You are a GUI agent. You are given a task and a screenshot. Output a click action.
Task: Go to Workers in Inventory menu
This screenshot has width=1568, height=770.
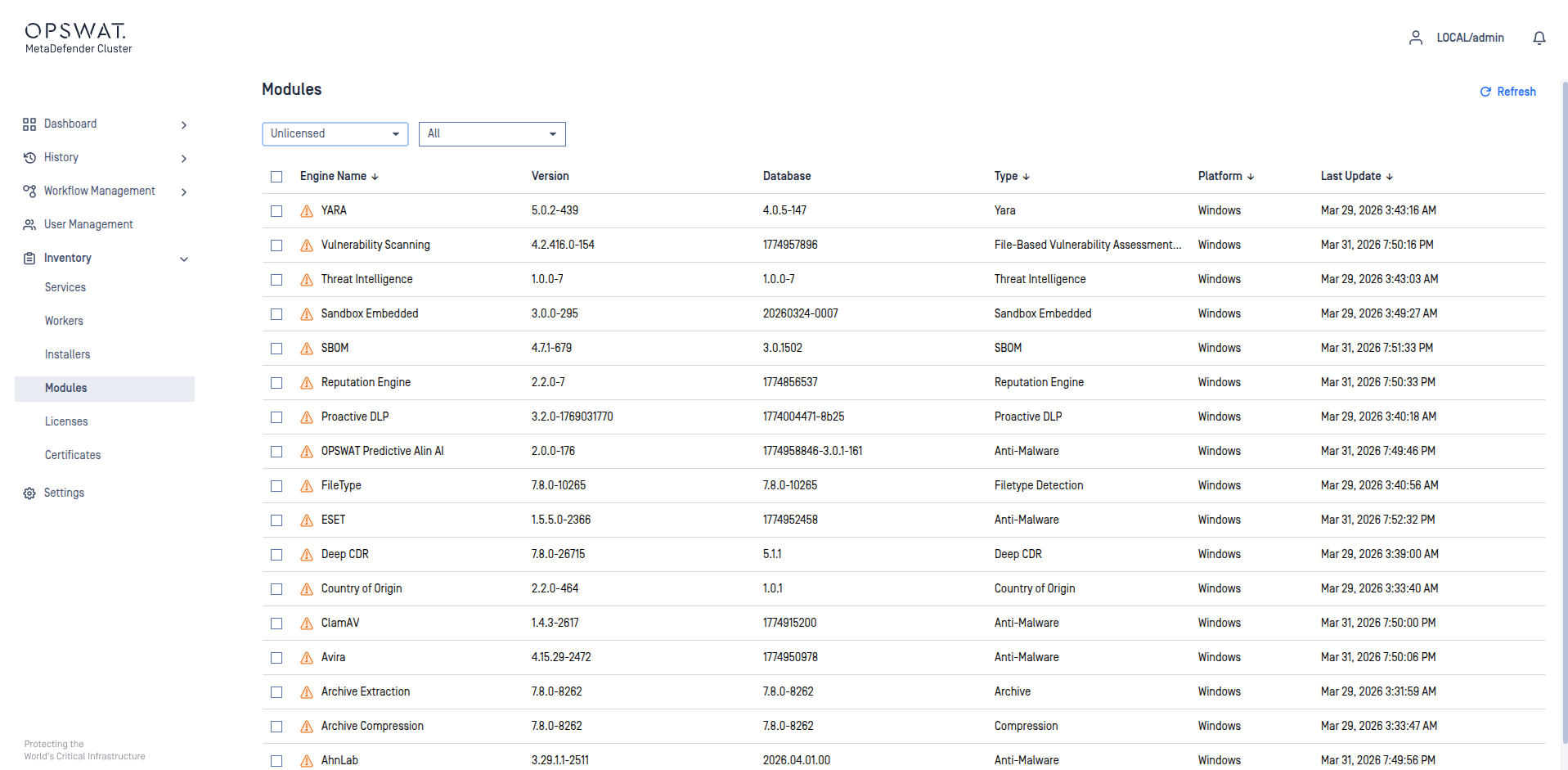(64, 321)
